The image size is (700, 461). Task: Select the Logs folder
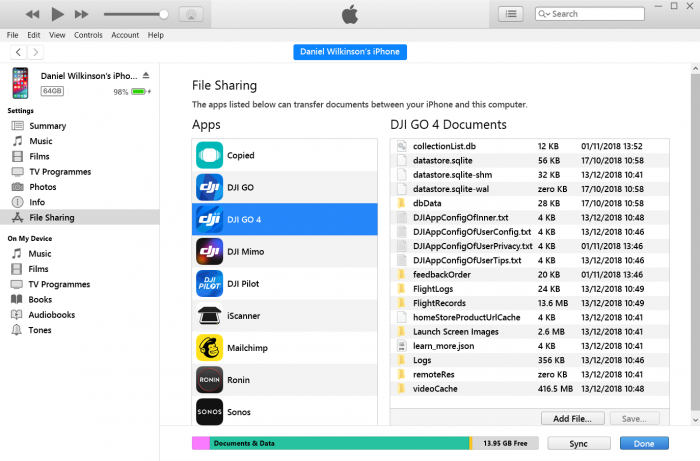pos(529,360)
